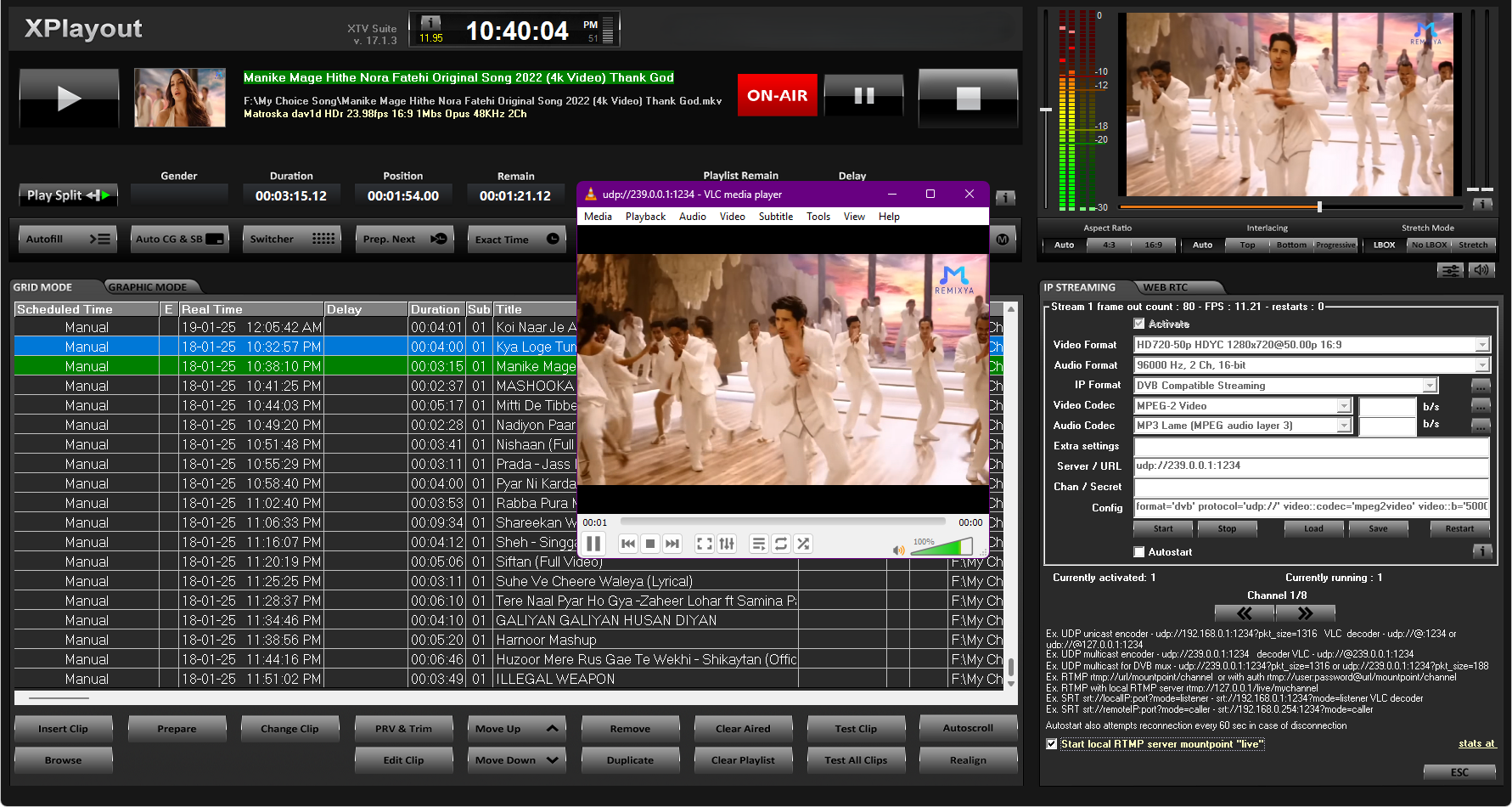Open the preview settings sliders icon
1512x807 pixels.
1450,270
